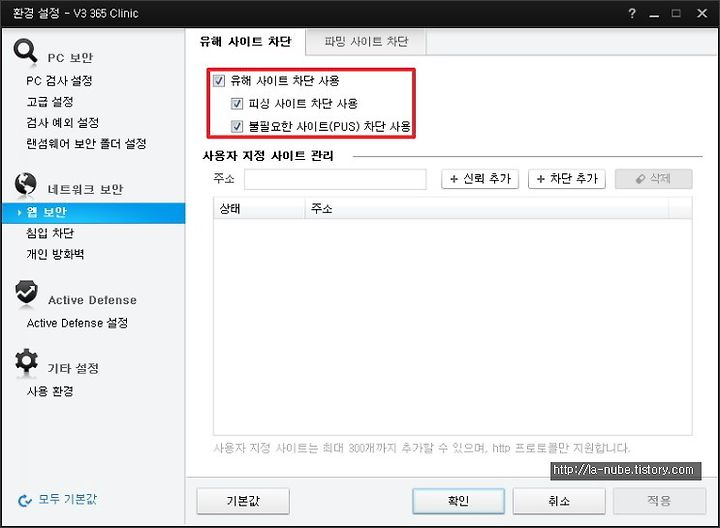The height and width of the screenshot is (528, 720).
Task: Click the 삭제 button
Action: 653,179
